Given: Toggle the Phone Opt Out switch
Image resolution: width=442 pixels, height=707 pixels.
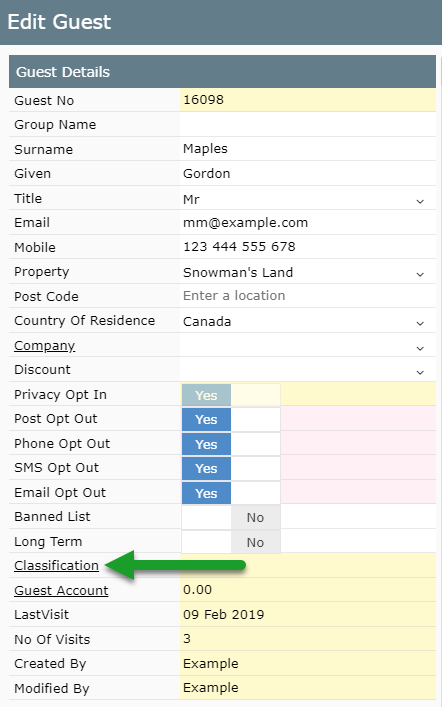Looking at the screenshot, I should 231,444.
